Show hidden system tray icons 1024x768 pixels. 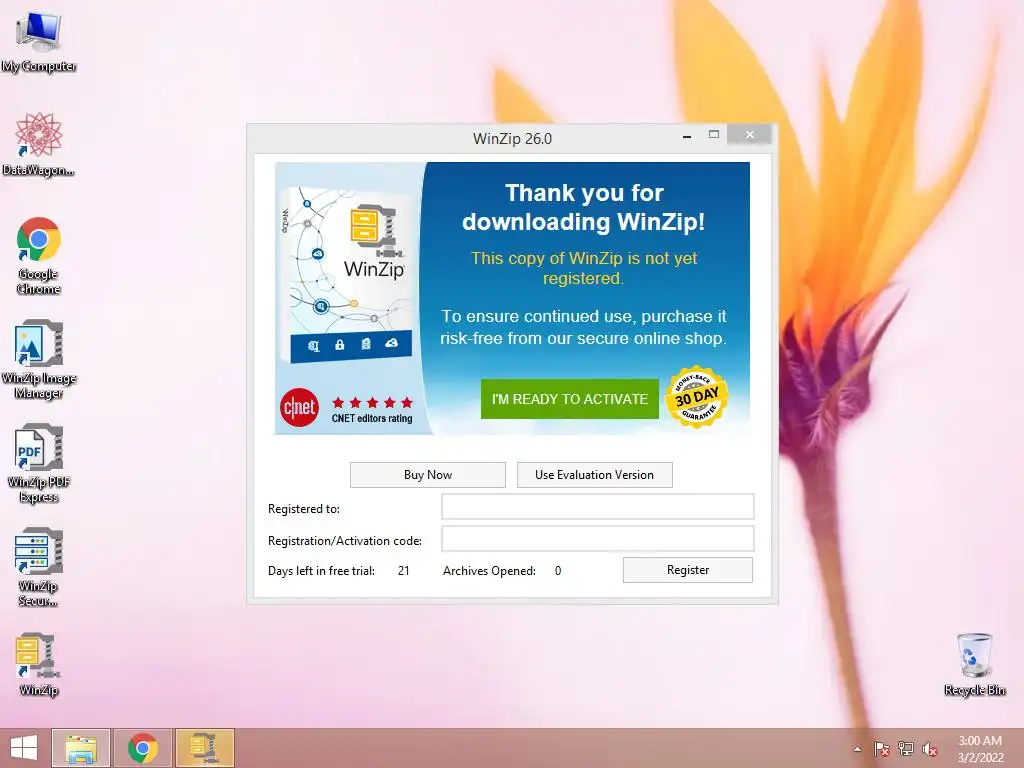point(857,749)
